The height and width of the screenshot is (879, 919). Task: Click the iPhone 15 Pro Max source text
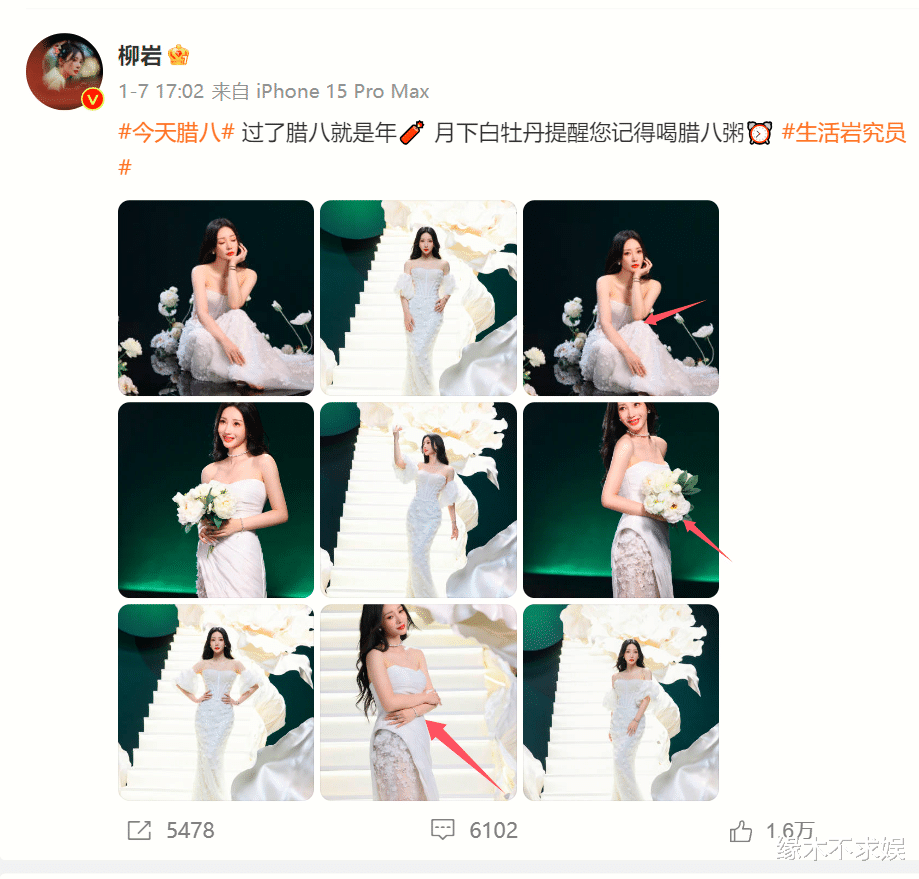[x=343, y=91]
